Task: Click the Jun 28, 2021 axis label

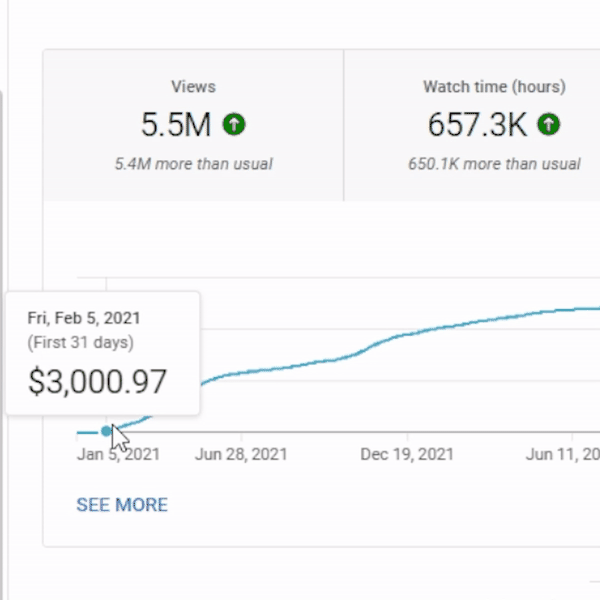Action: click(241, 454)
